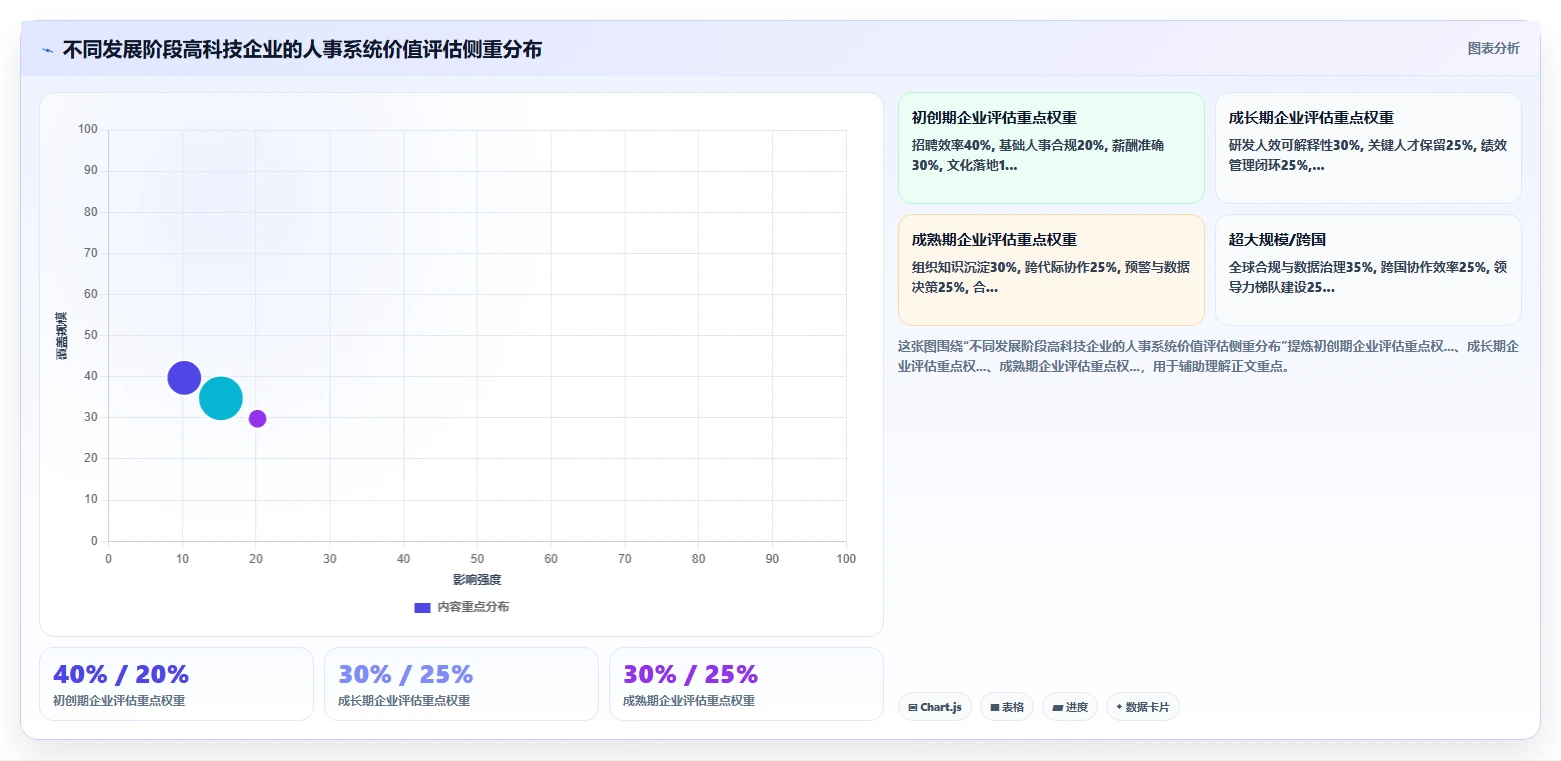Select the 数据卡片 tag

[x=1143, y=707]
